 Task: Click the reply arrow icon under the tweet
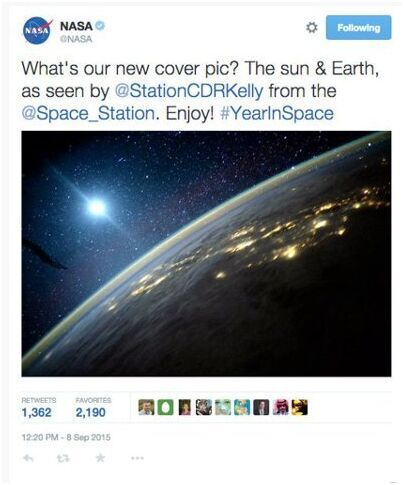point(28,458)
